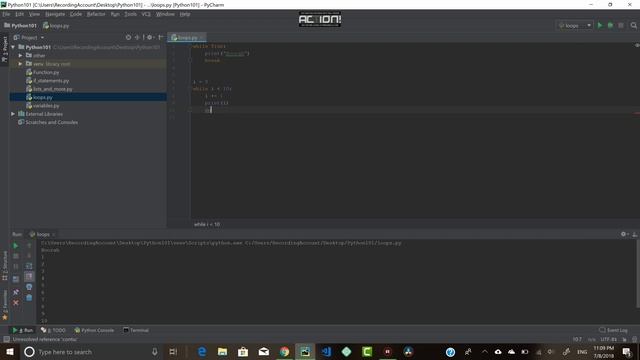
Task: Run loops with the green toolbar Run button
Action: [600, 25]
